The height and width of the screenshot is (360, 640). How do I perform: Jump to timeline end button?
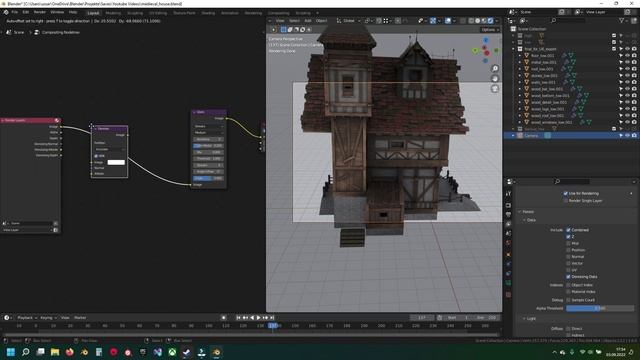pos(272,318)
